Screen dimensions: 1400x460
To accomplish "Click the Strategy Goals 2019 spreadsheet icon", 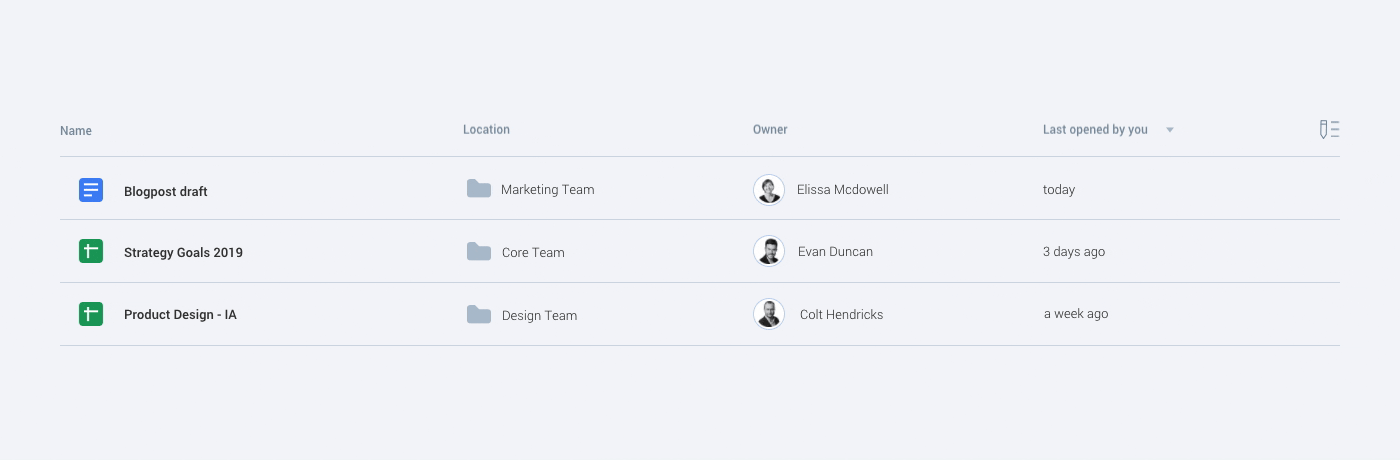I will pos(91,252).
